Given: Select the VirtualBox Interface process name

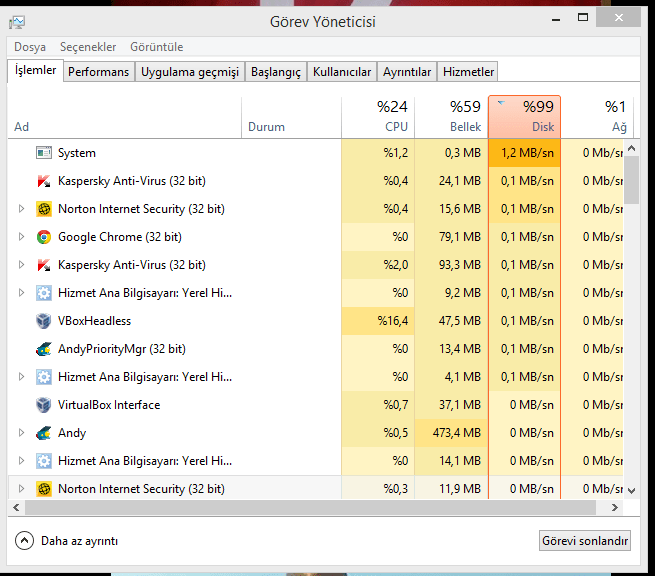Looking at the screenshot, I should point(109,405).
